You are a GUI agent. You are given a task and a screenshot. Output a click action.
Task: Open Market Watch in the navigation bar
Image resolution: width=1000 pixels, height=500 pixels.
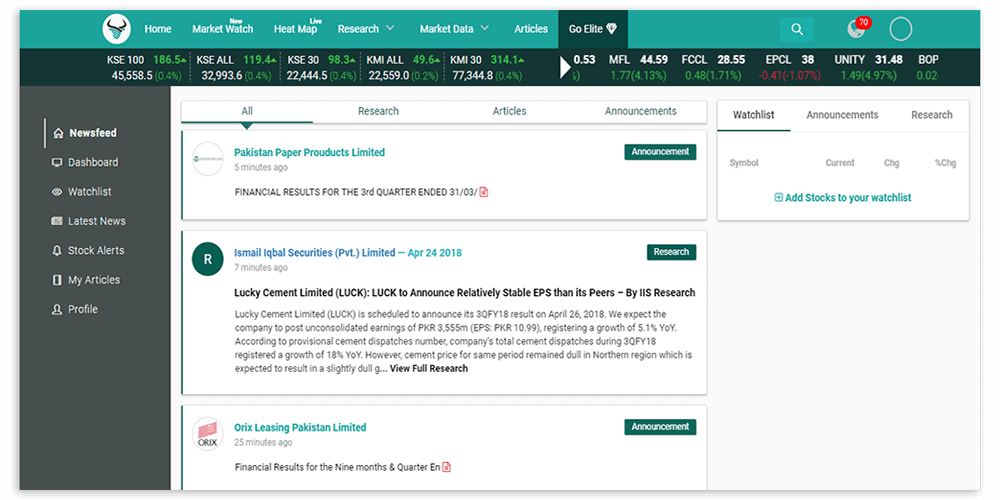(223, 29)
